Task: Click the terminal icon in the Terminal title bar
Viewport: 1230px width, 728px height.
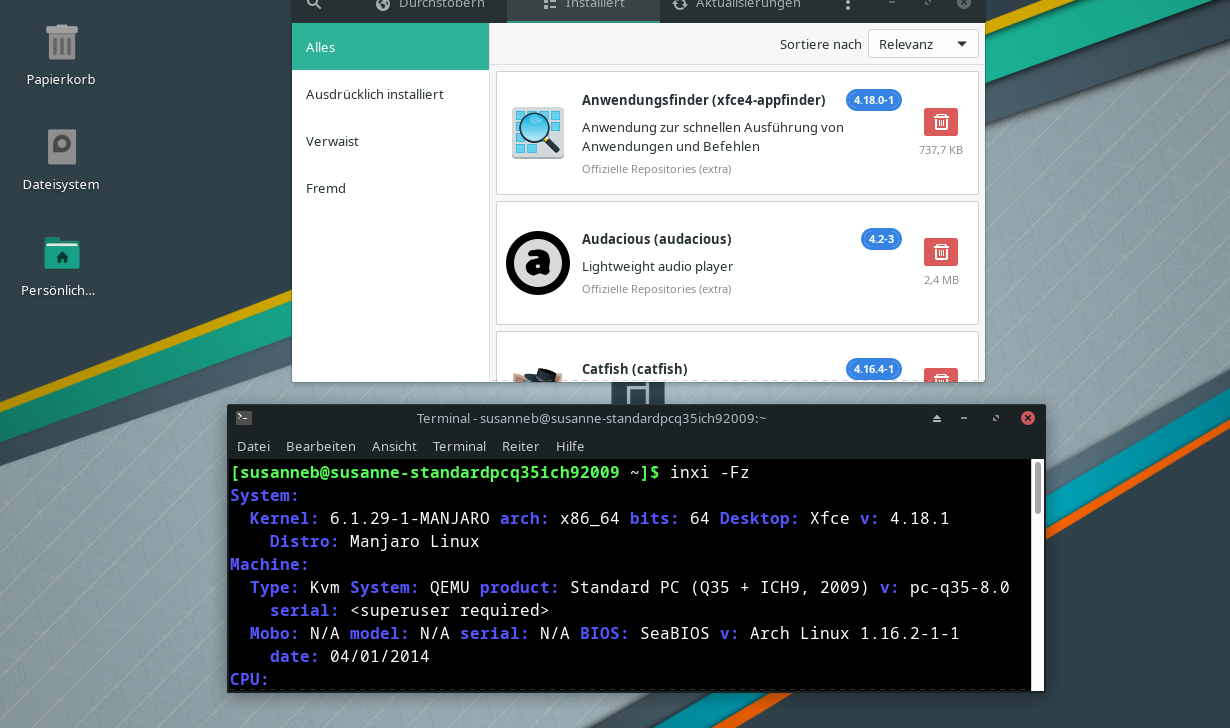Action: pyautogui.click(x=244, y=418)
